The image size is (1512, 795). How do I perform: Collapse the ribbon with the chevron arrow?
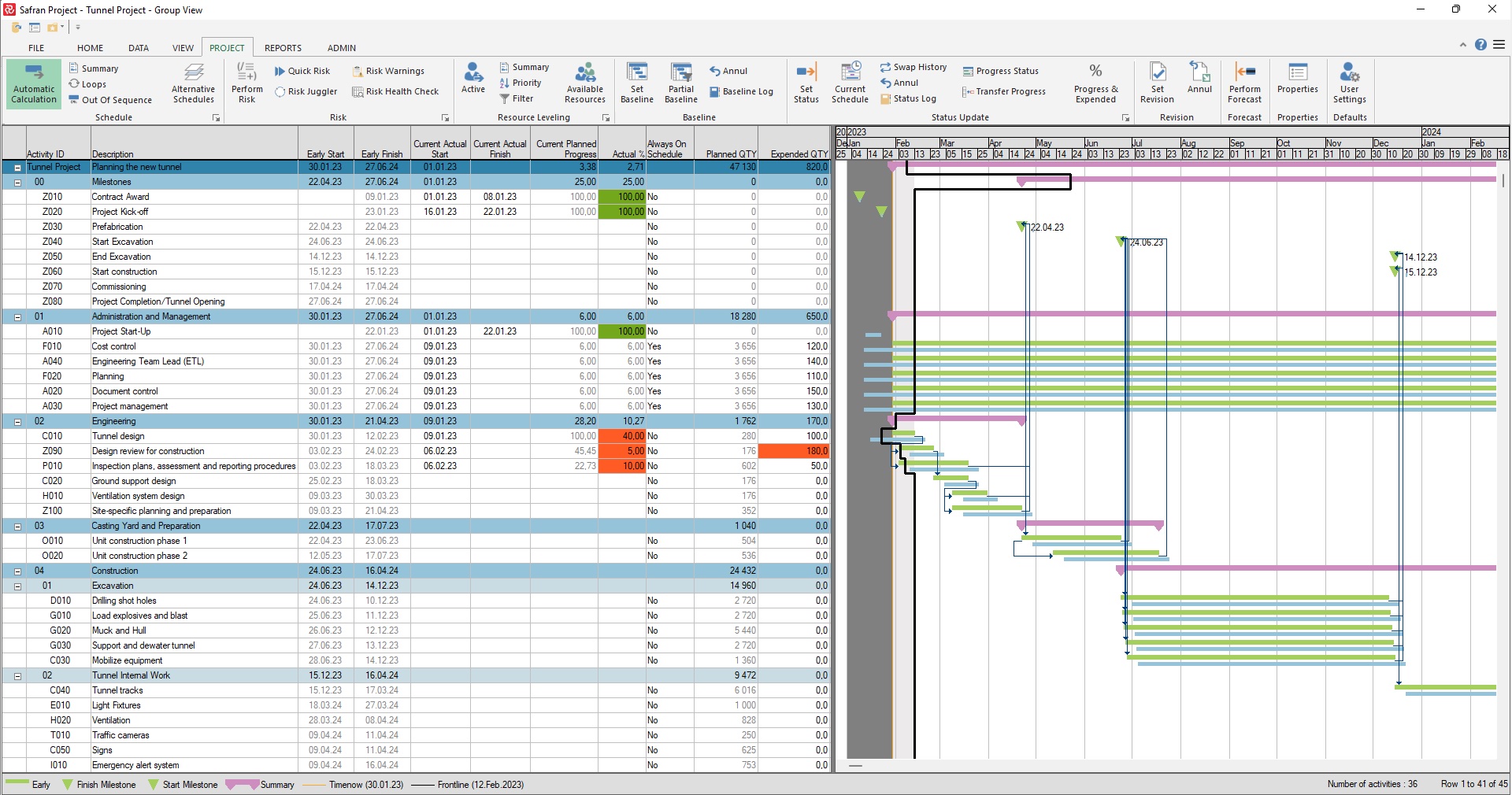pos(1462,45)
